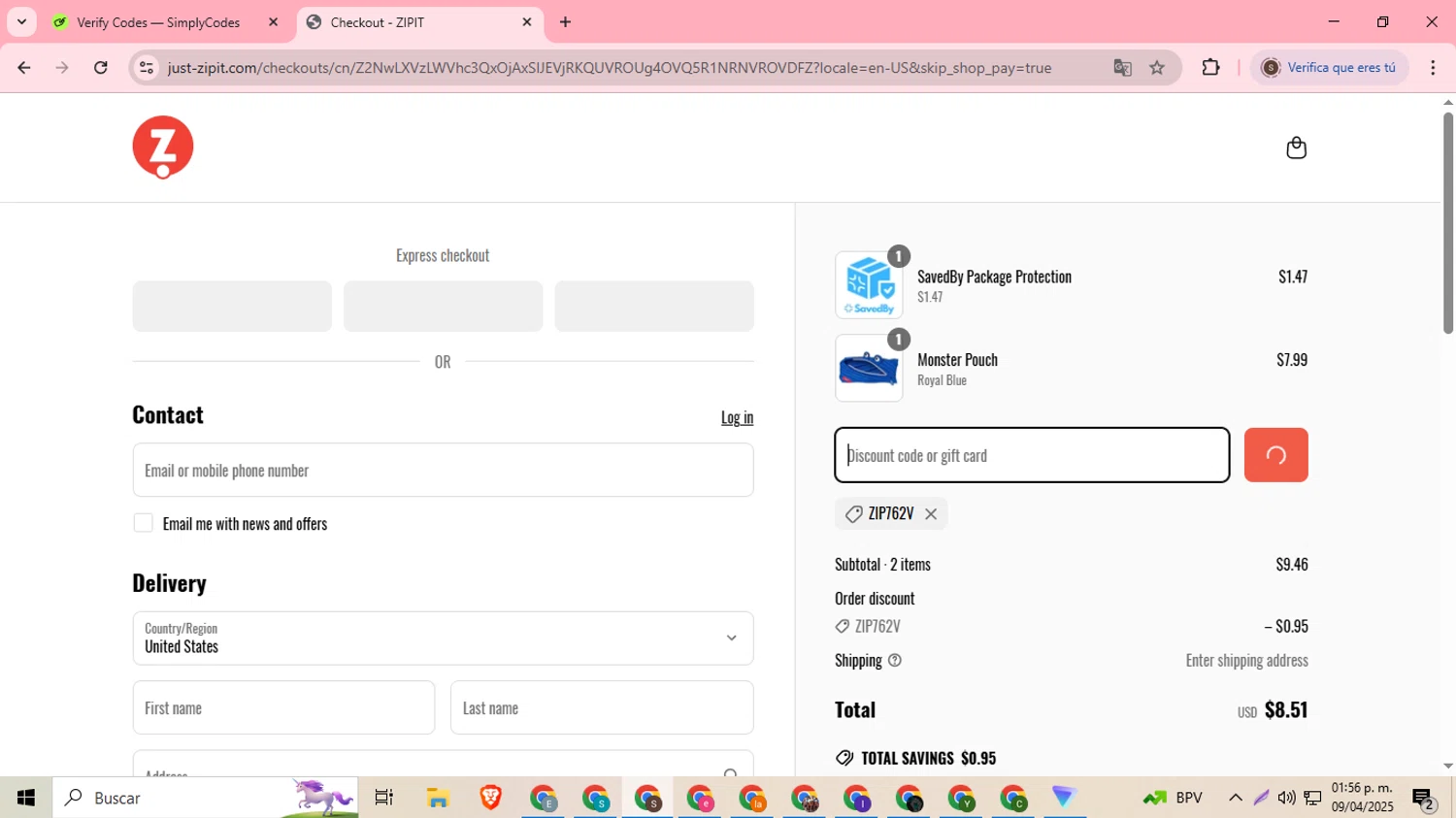1456x818 pixels.
Task: Close the Verify Codes tab
Action: pyautogui.click(x=273, y=22)
